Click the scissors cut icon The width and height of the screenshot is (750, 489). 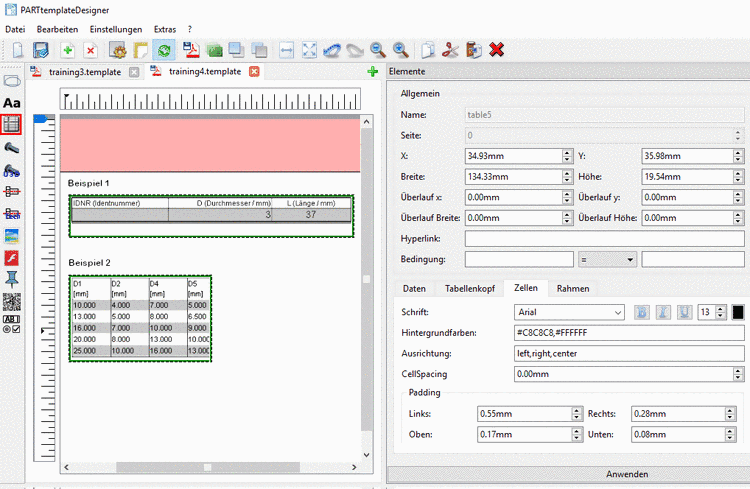(450, 49)
